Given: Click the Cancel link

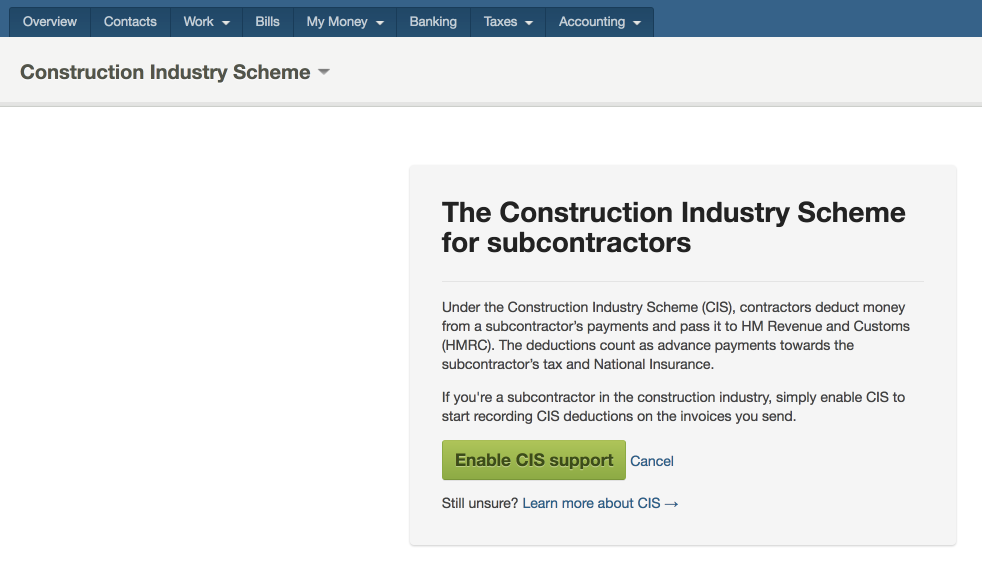Looking at the screenshot, I should point(652,461).
